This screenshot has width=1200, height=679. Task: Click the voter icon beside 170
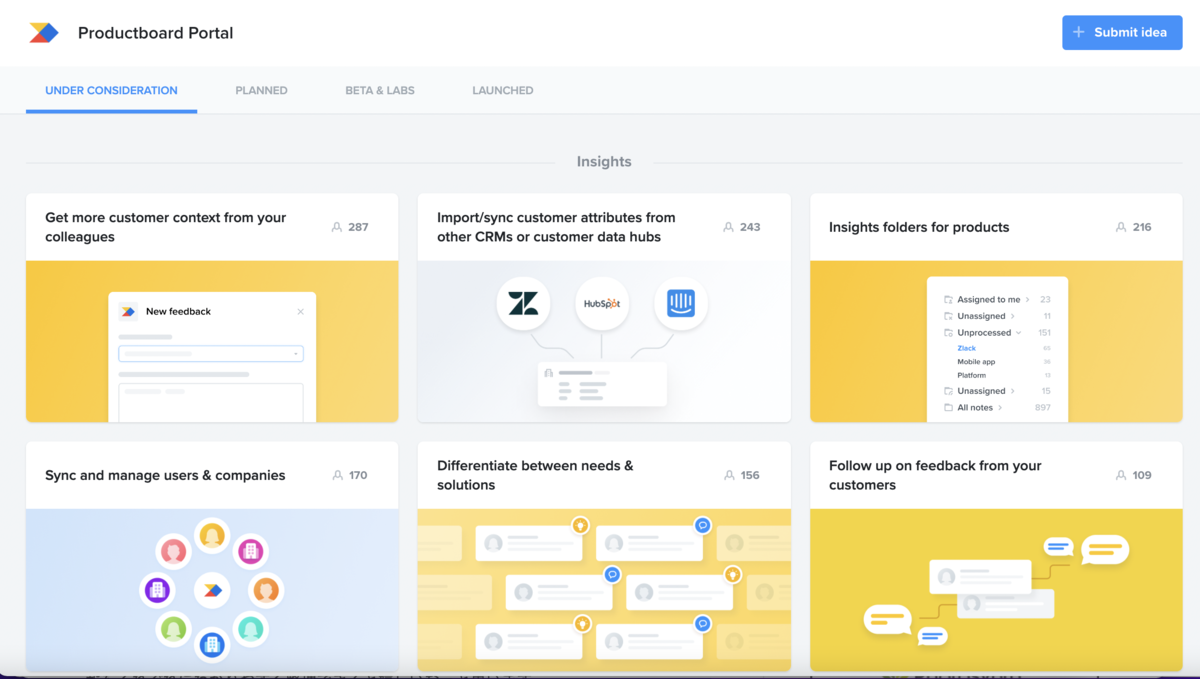(x=337, y=475)
